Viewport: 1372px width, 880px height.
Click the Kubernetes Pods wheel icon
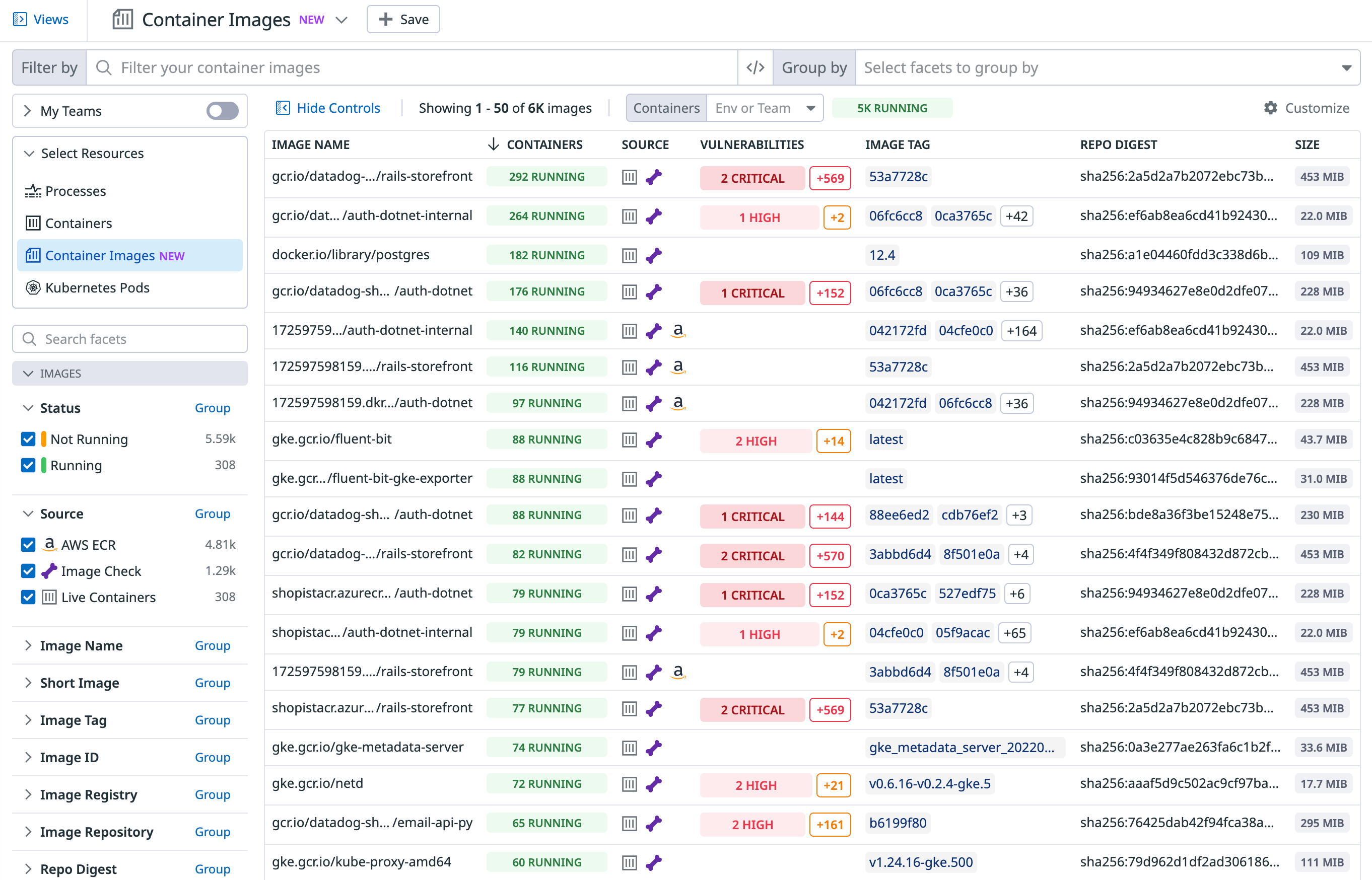click(33, 287)
